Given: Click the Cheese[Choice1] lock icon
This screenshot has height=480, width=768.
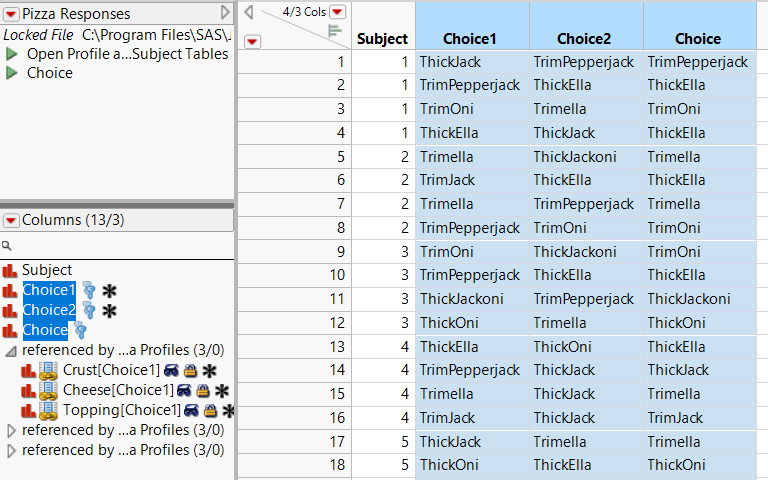Looking at the screenshot, I should point(203,391).
